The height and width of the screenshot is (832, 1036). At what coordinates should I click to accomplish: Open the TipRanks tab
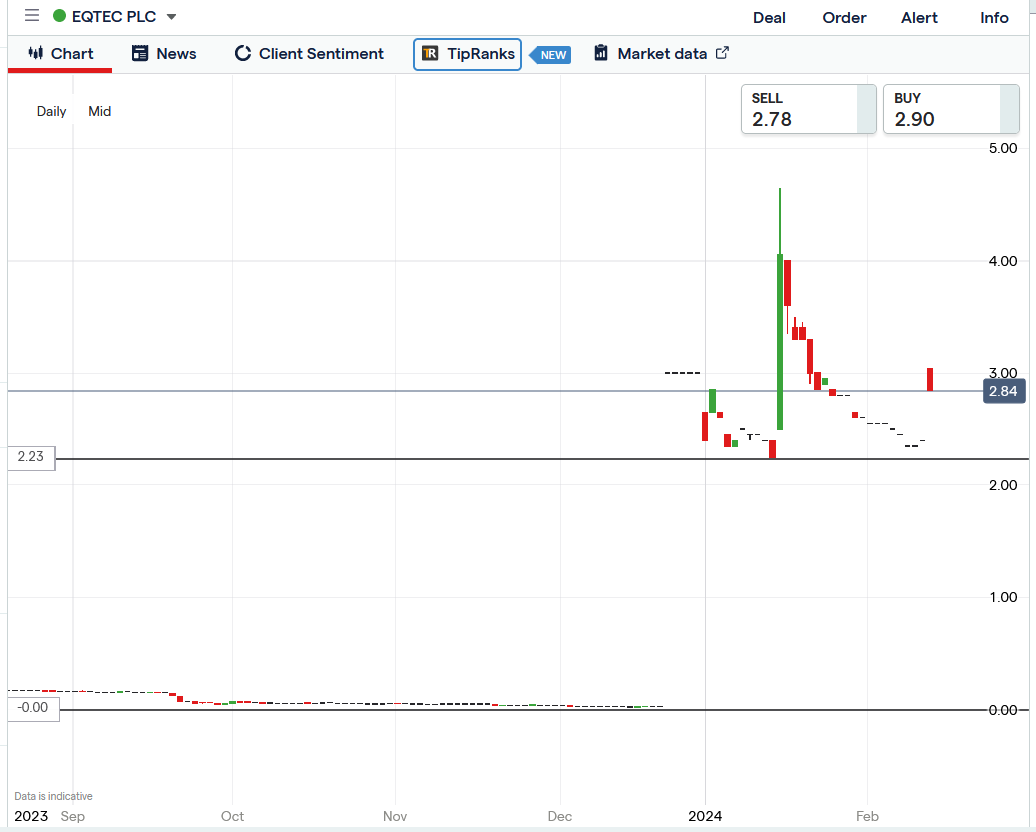point(467,54)
